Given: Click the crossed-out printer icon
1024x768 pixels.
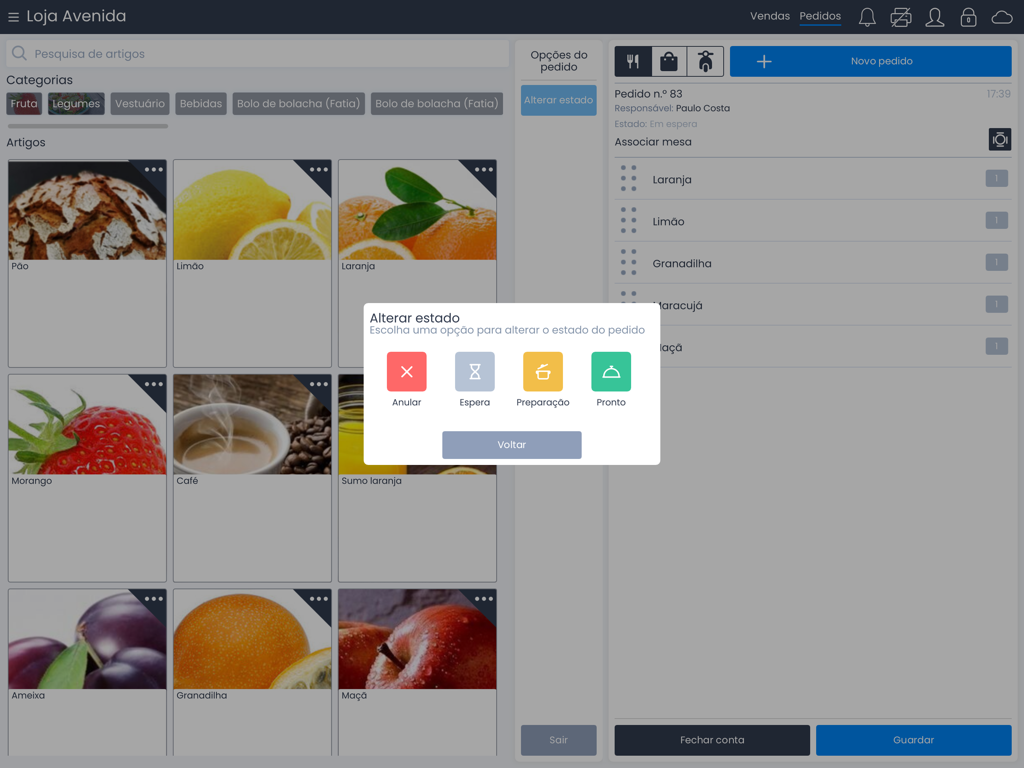Looking at the screenshot, I should pyautogui.click(x=900, y=16).
